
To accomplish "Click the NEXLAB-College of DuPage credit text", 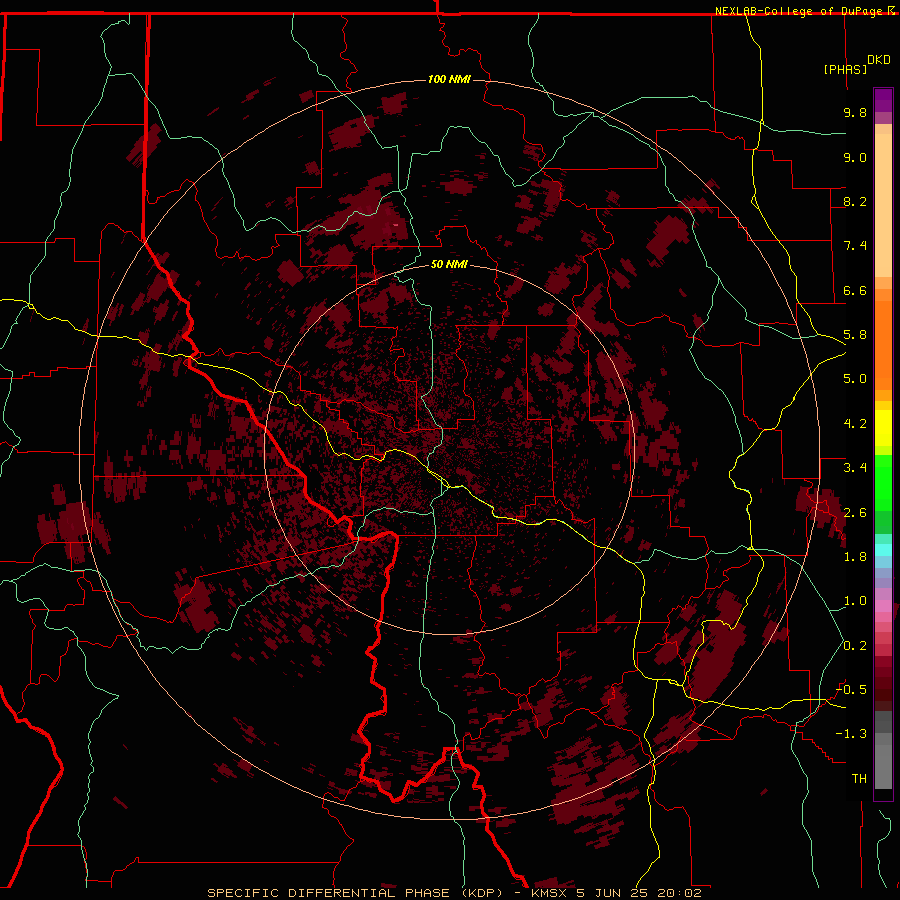I will point(800,11).
